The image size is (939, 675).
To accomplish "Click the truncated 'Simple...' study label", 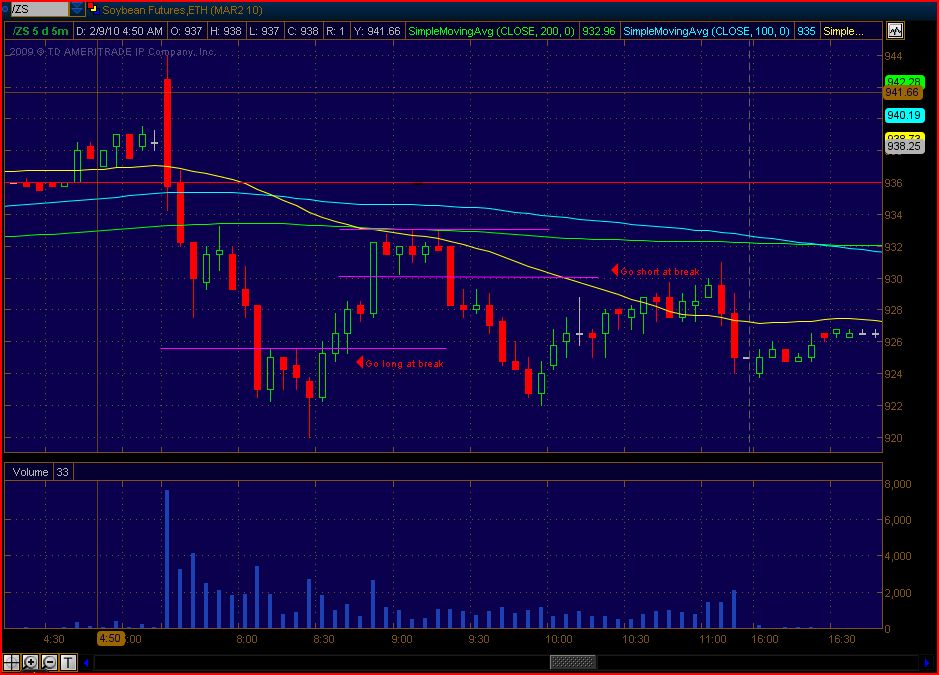I will tap(844, 31).
